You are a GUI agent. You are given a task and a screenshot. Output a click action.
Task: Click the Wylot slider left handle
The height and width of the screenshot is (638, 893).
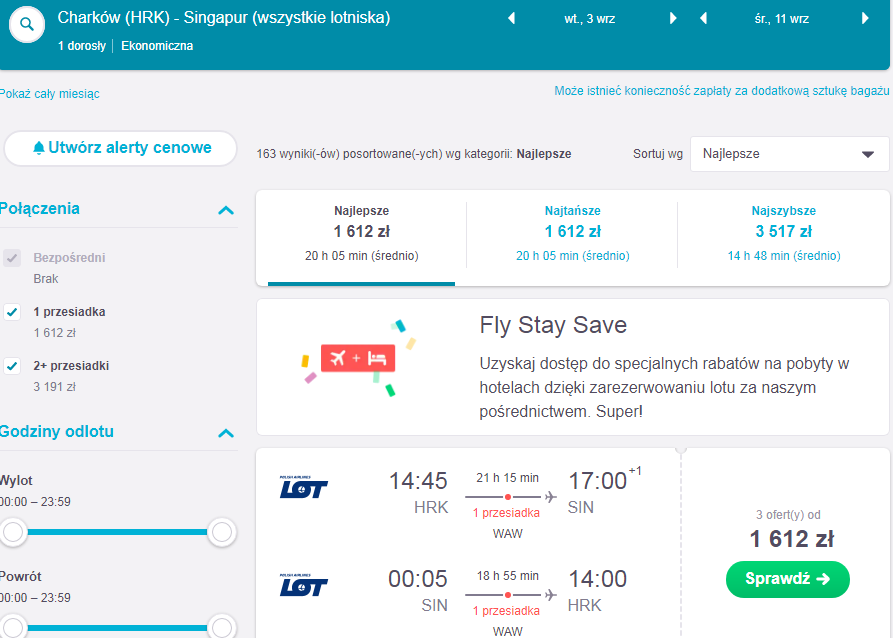[13, 532]
